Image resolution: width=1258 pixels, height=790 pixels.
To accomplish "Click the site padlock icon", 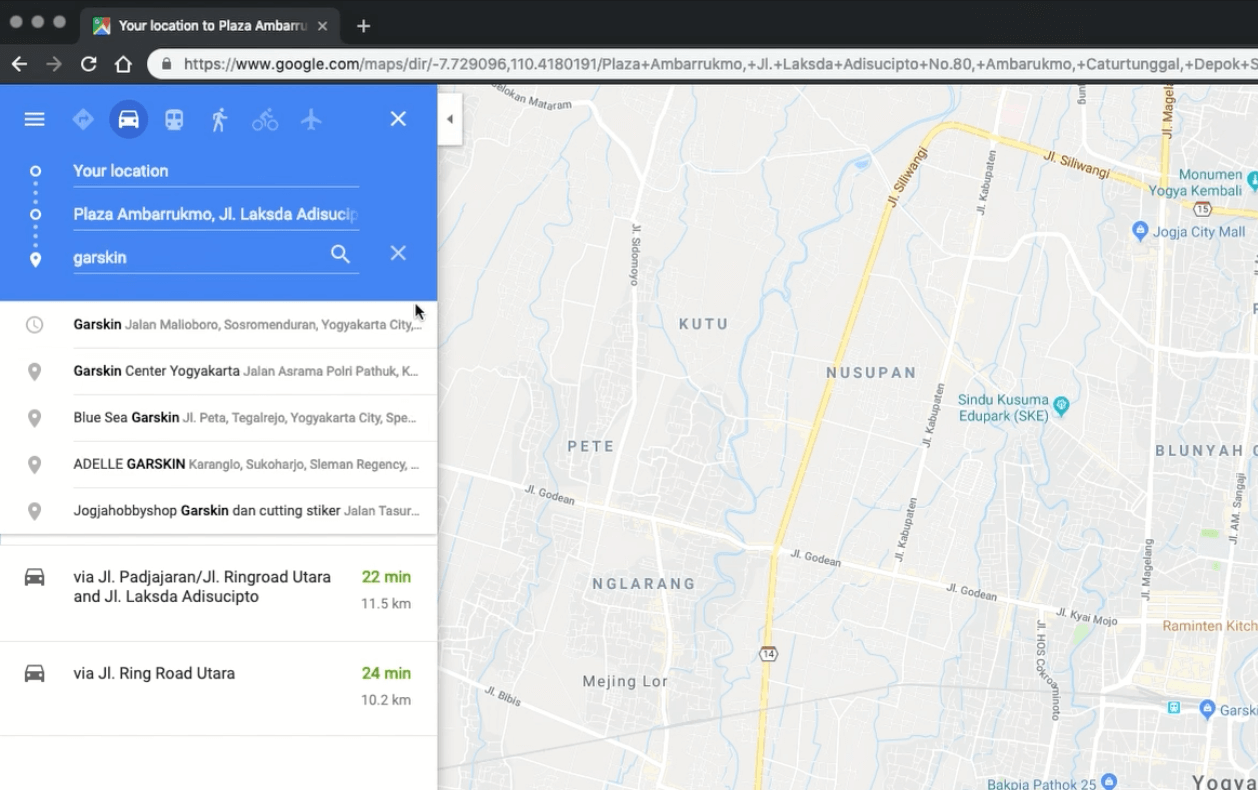I will (166, 64).
